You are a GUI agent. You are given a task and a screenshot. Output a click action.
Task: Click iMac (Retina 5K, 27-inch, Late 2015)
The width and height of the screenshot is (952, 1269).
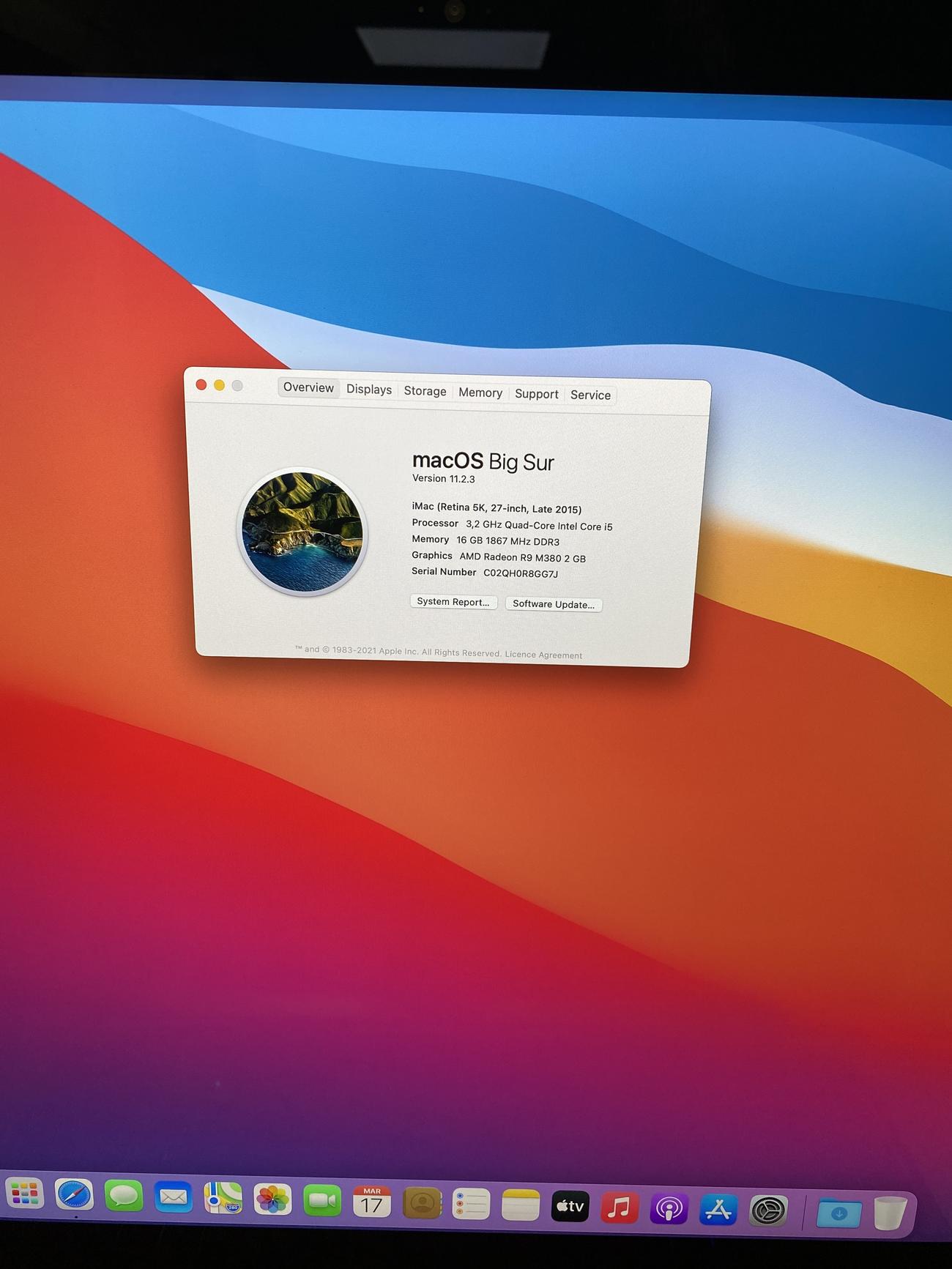point(497,508)
